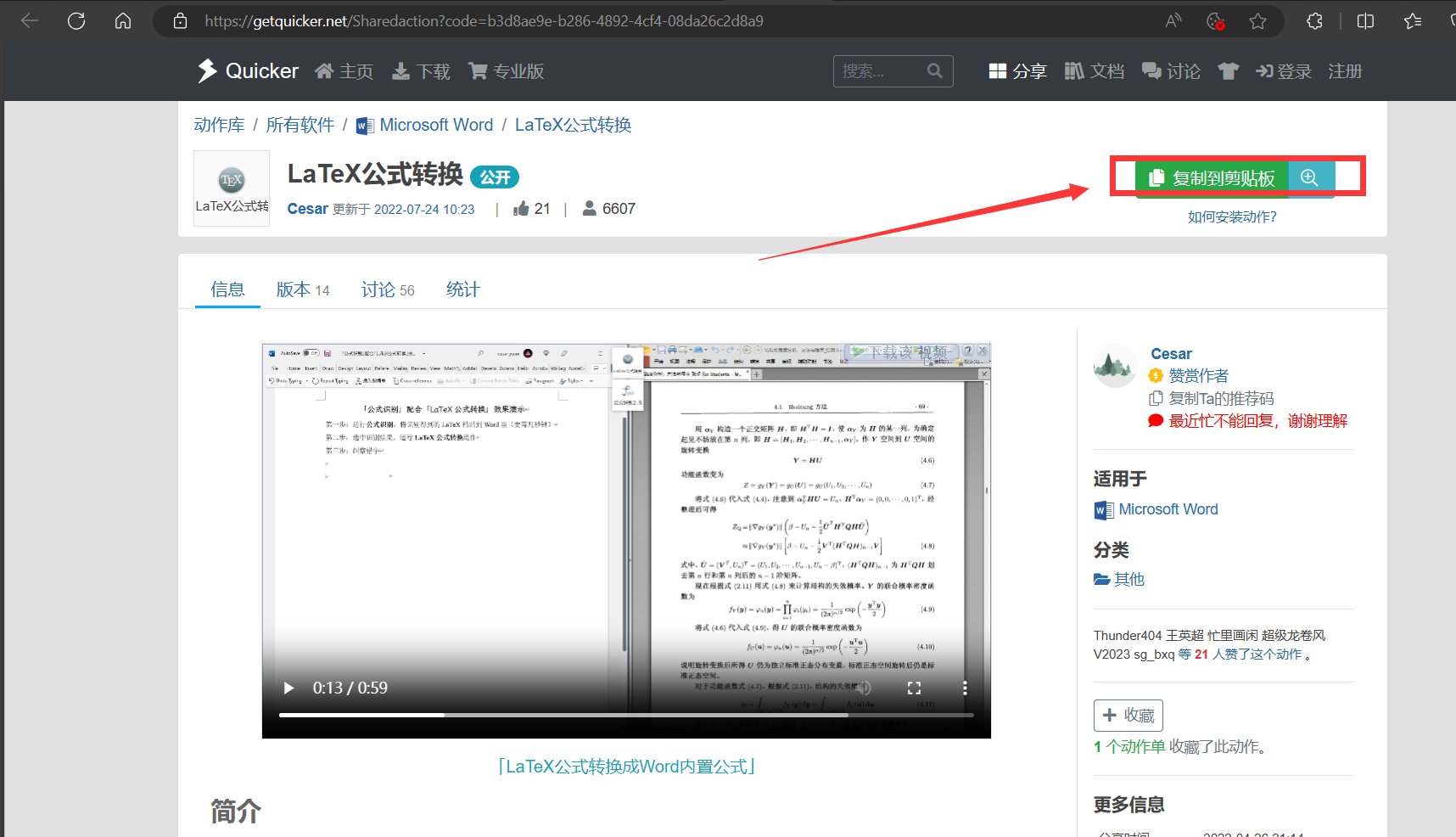
Task: Click the thumbs-up like icon
Action: (521, 209)
